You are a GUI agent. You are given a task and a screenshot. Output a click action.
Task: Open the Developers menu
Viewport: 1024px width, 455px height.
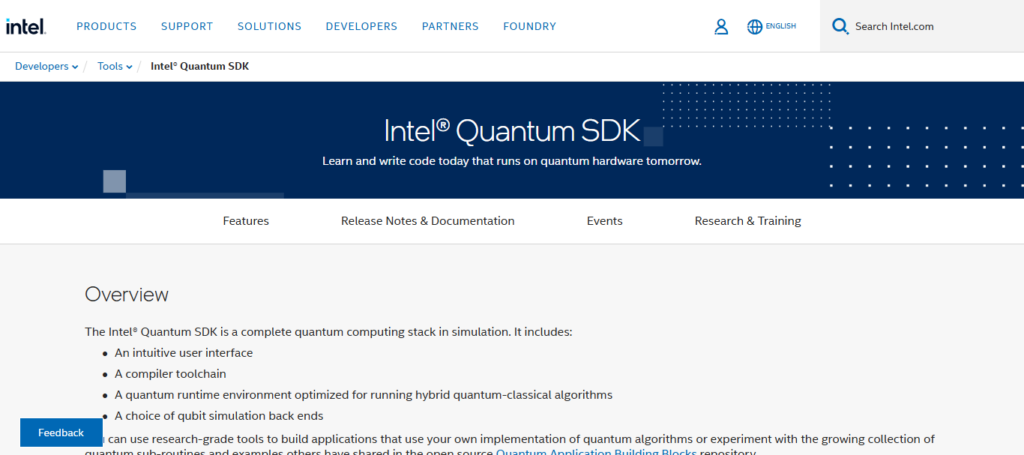coord(361,26)
